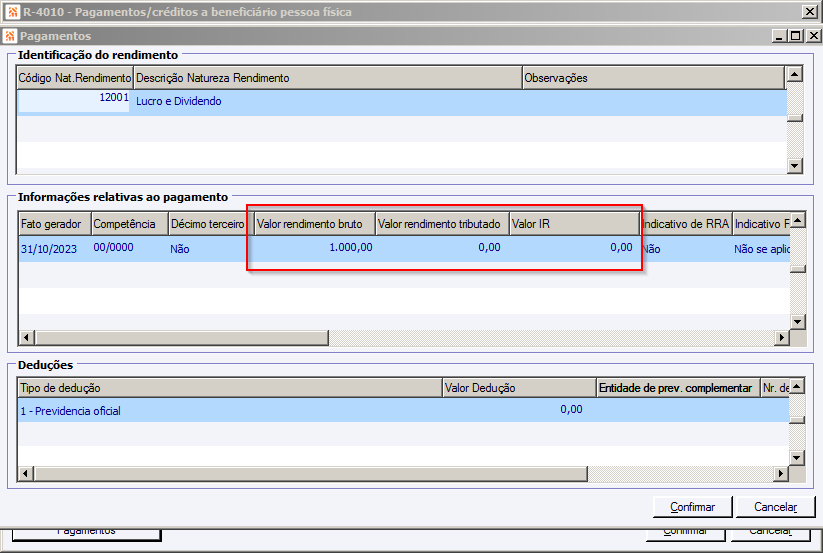Select the Observações column header
The height and width of the screenshot is (553, 823).
653,78
